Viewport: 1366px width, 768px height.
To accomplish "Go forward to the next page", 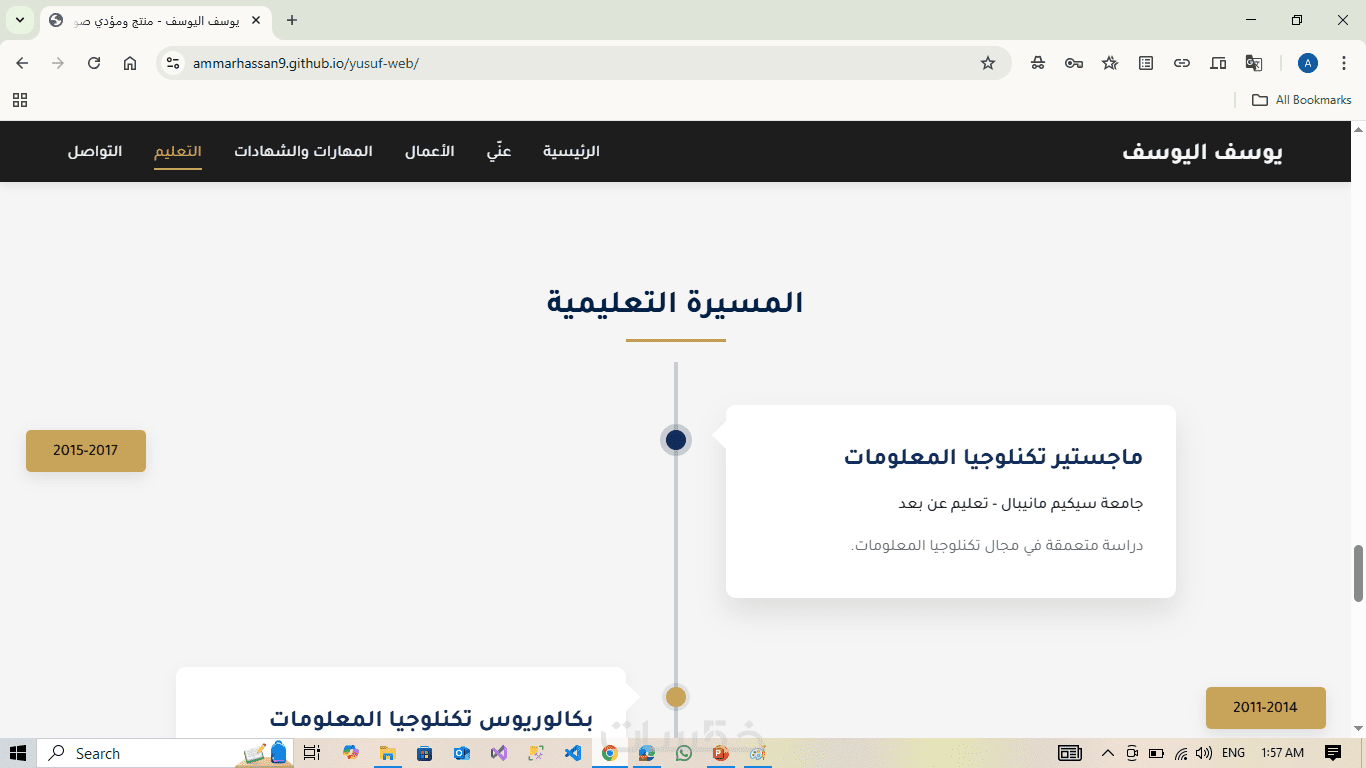I will click(x=58, y=63).
